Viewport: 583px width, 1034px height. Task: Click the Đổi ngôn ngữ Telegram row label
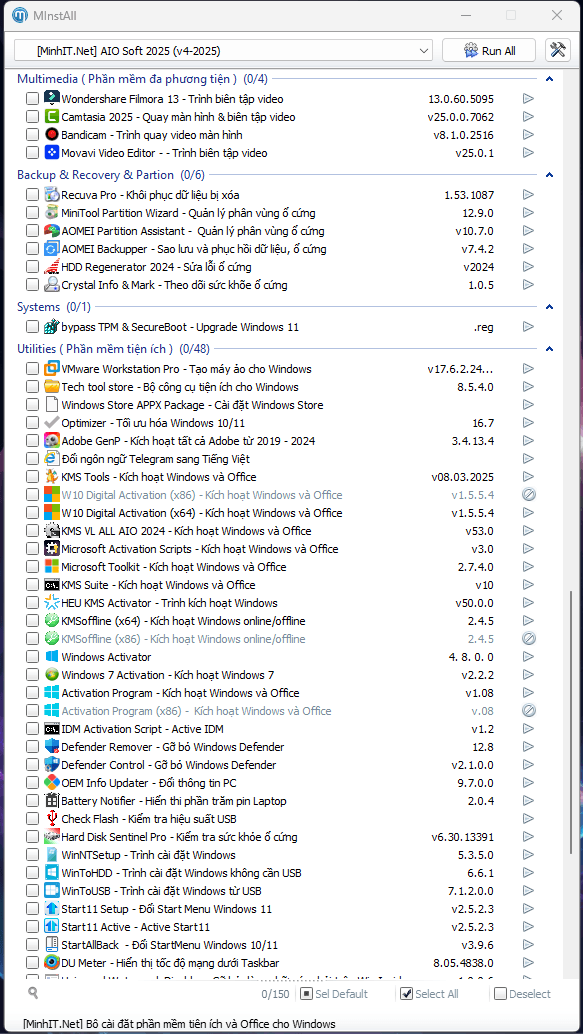[x=156, y=459]
